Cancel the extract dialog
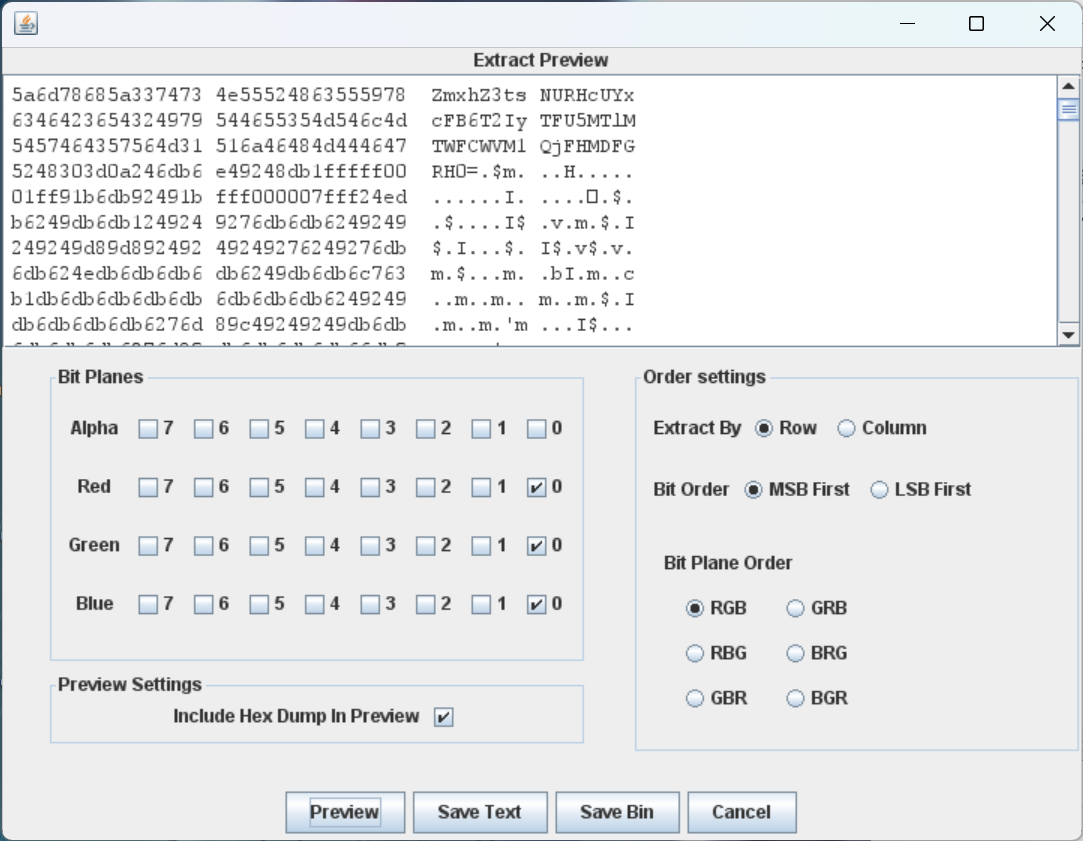 (741, 812)
